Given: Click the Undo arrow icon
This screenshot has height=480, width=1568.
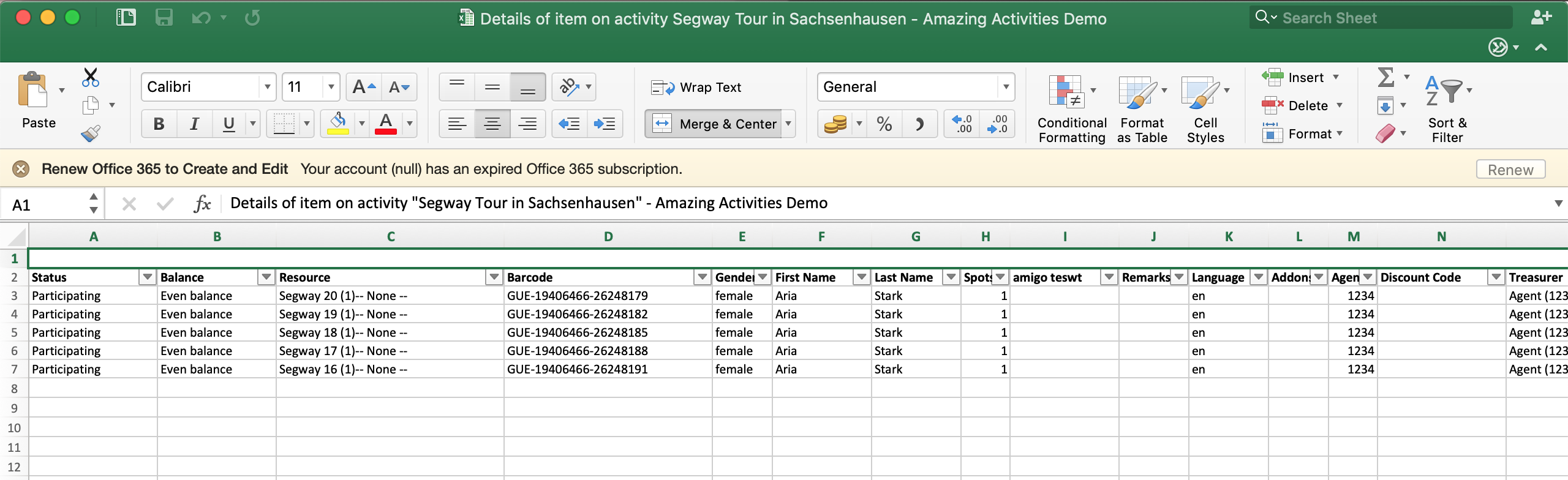Looking at the screenshot, I should pos(201,18).
